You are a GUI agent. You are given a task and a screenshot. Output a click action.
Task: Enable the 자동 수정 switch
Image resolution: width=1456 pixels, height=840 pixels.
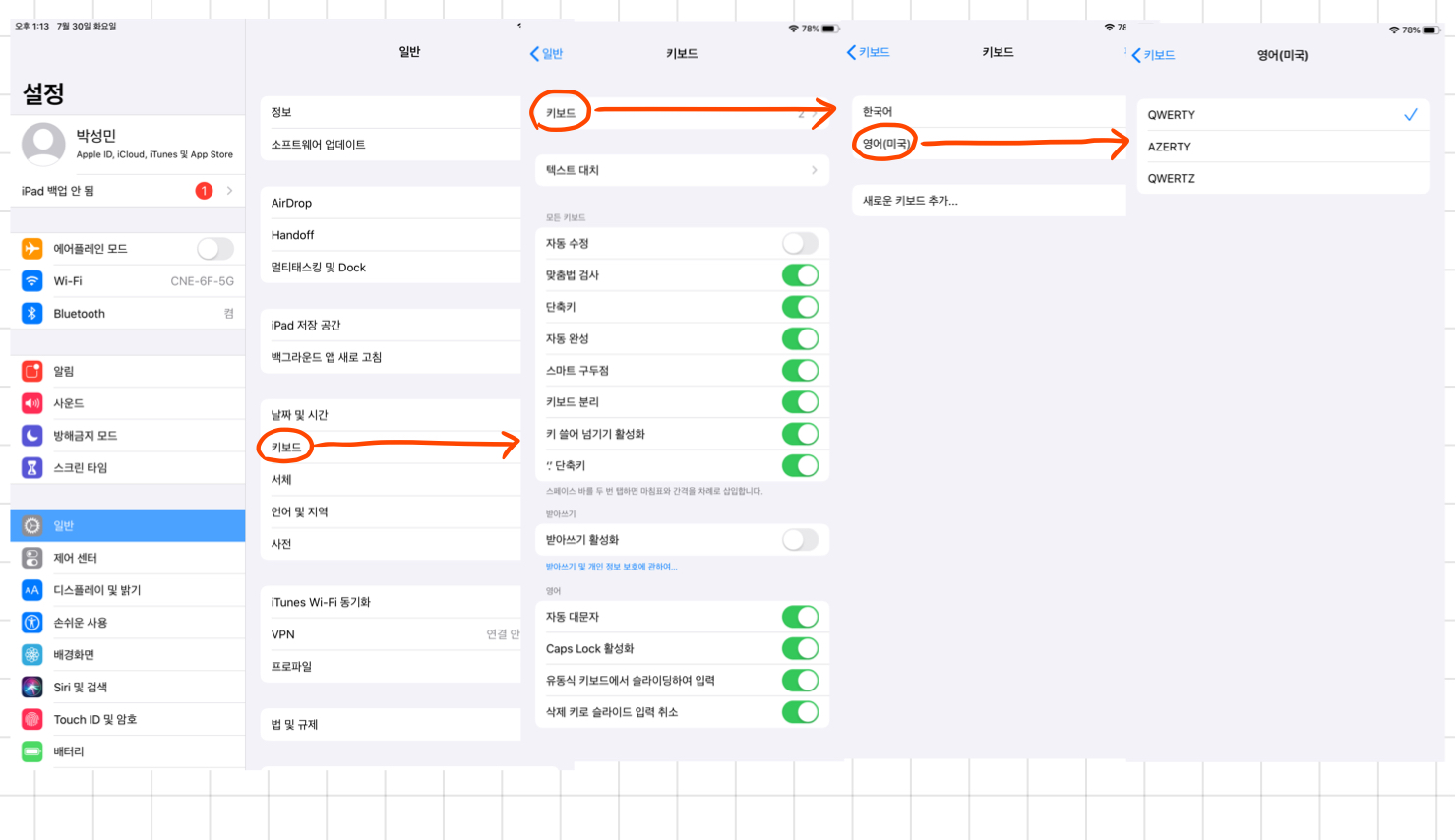[800, 243]
